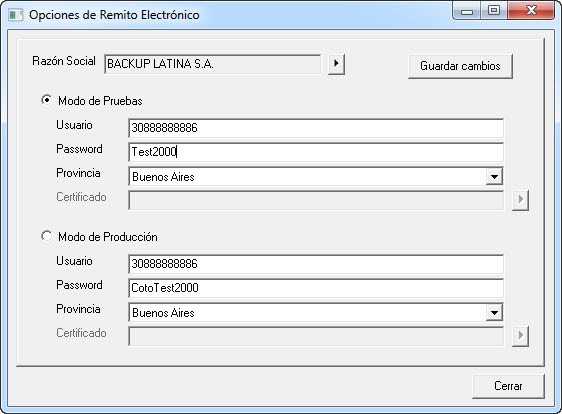Open the Provincia dropdown in Modo de Producción
Image resolution: width=562 pixels, height=414 pixels.
pyautogui.click(x=494, y=313)
